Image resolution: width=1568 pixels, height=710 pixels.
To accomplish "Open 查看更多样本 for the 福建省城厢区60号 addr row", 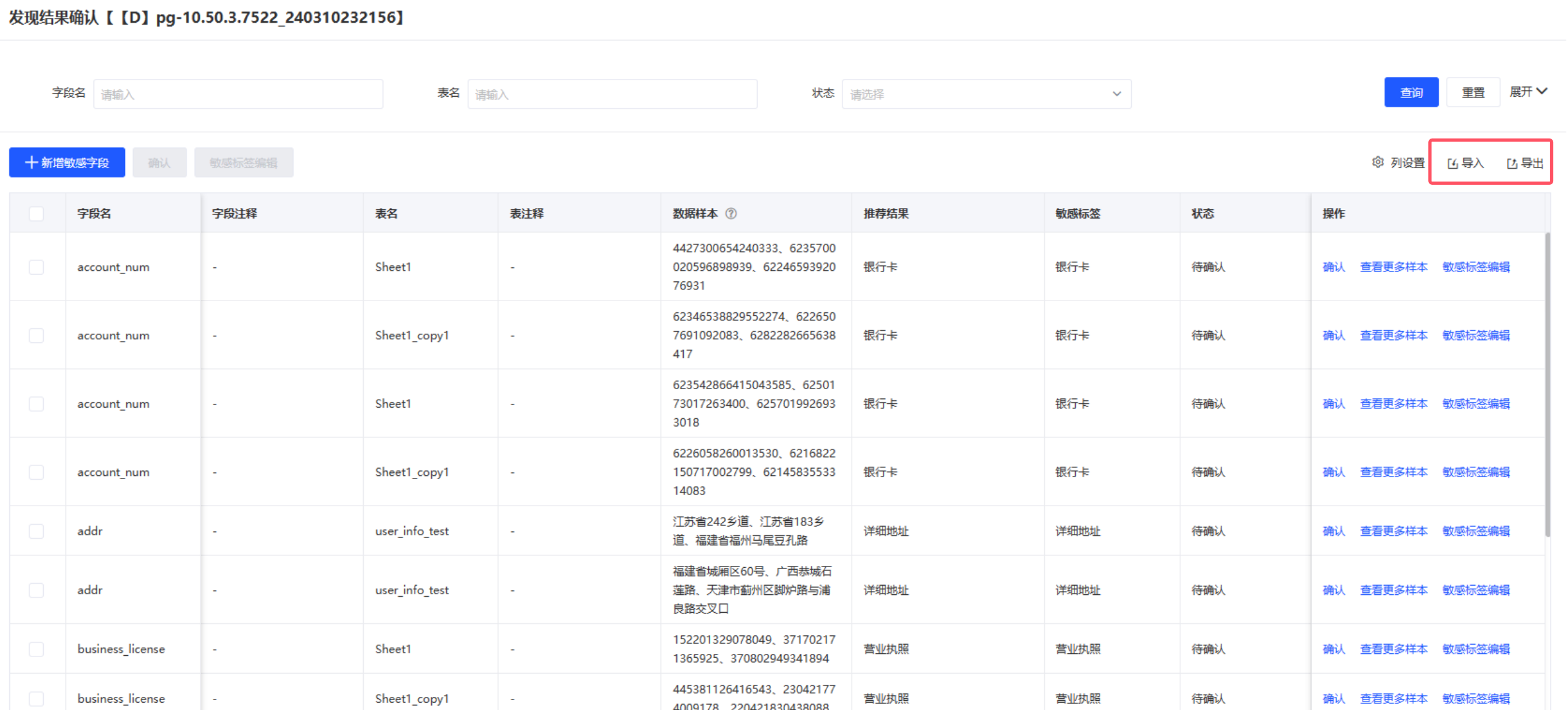I will point(1393,591).
